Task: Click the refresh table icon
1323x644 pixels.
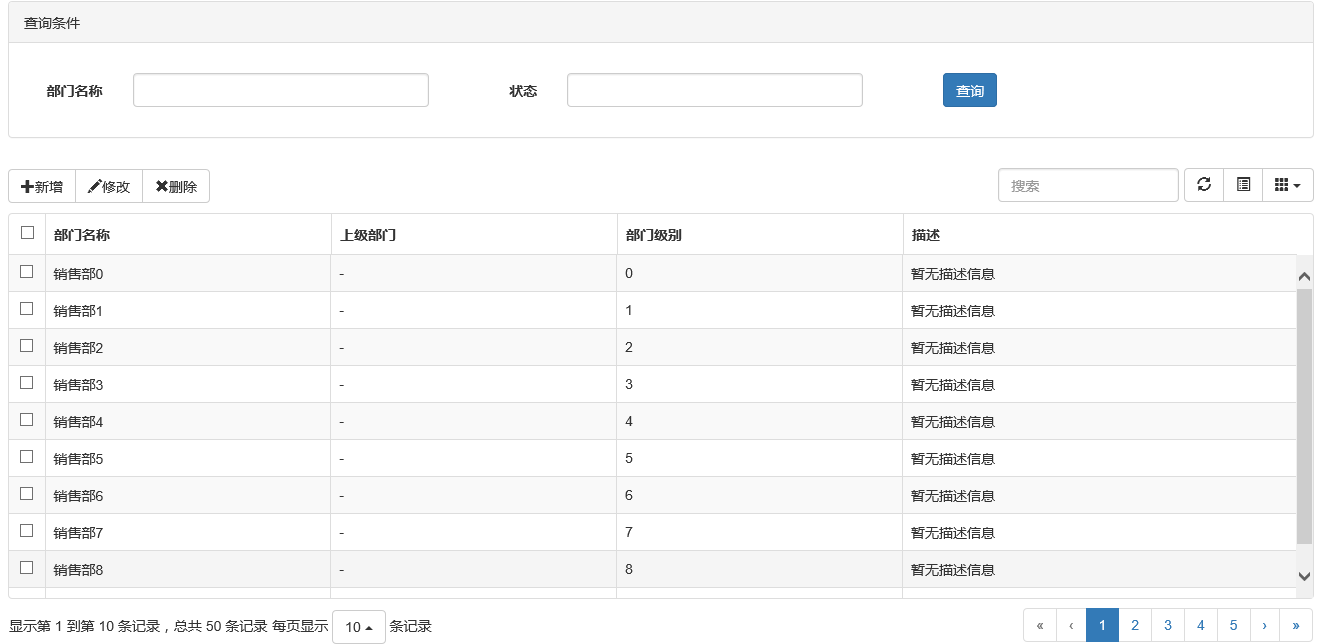Action: coord(1204,185)
